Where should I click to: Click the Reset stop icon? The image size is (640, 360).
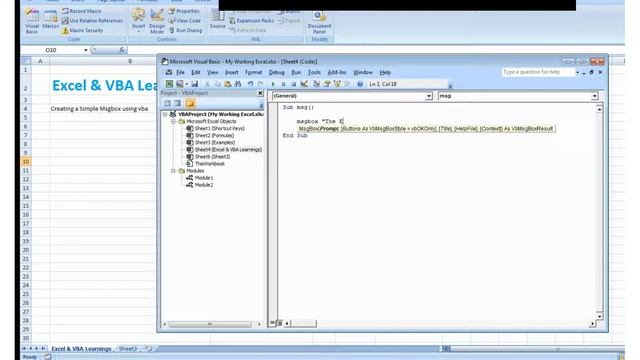pyautogui.click(x=293, y=84)
